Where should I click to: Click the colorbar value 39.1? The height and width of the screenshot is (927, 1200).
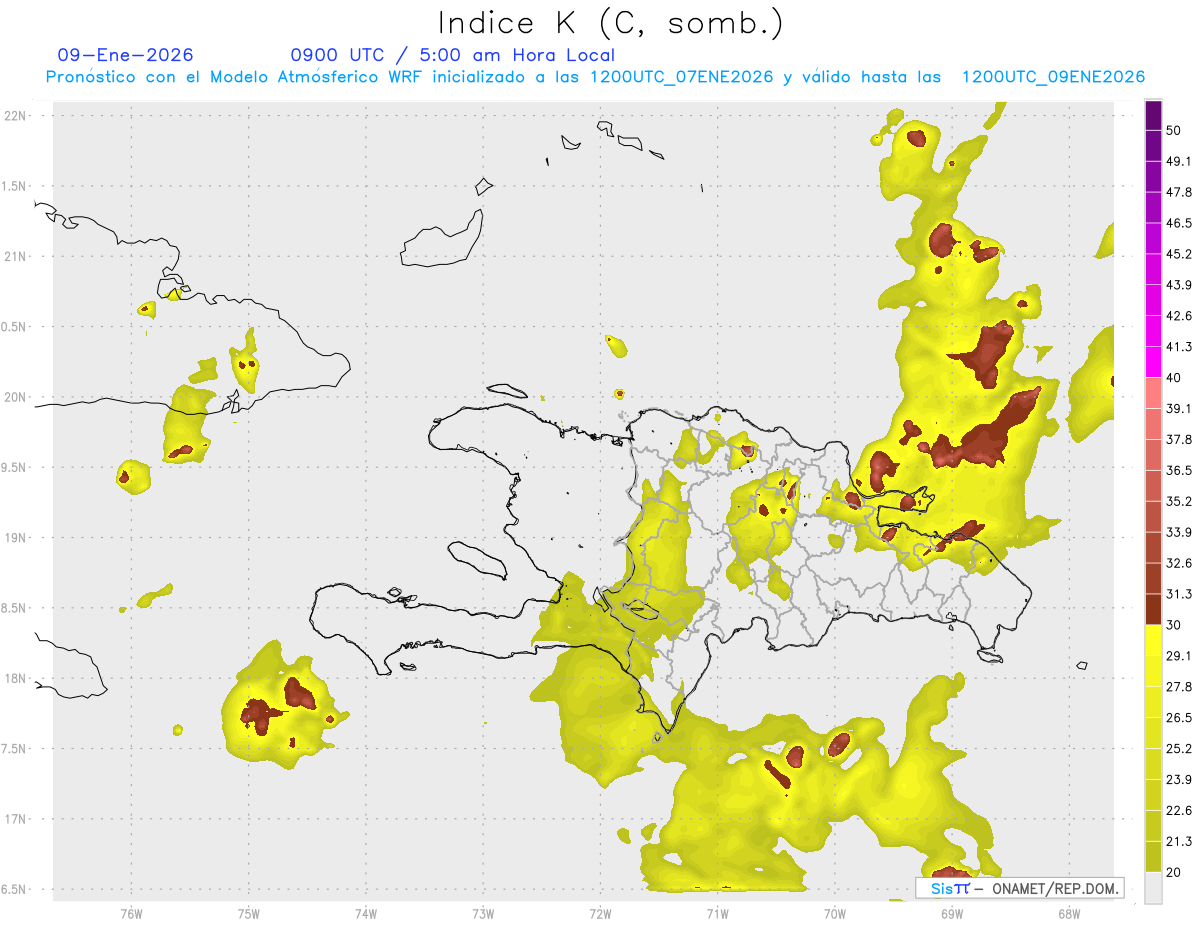point(1179,408)
